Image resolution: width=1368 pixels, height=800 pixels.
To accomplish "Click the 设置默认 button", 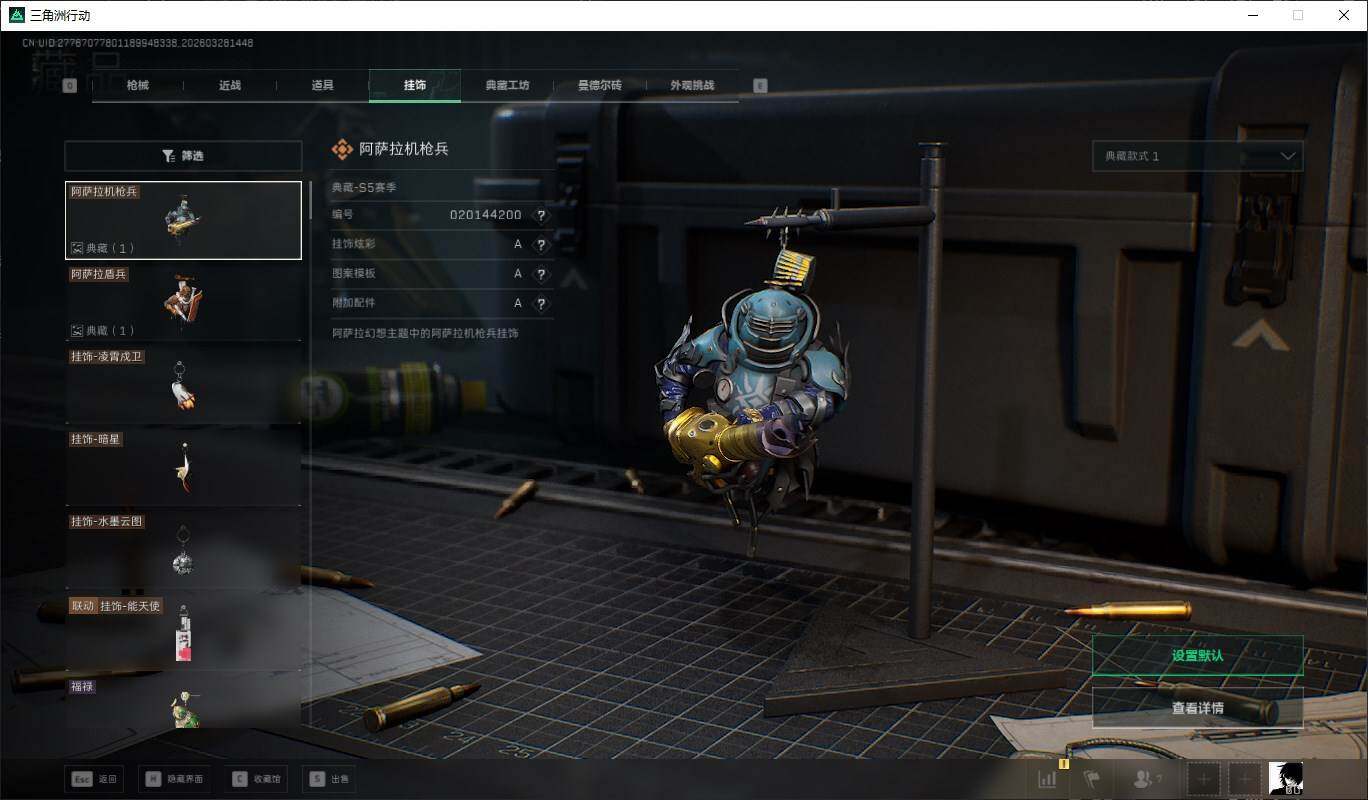I will click(1197, 656).
